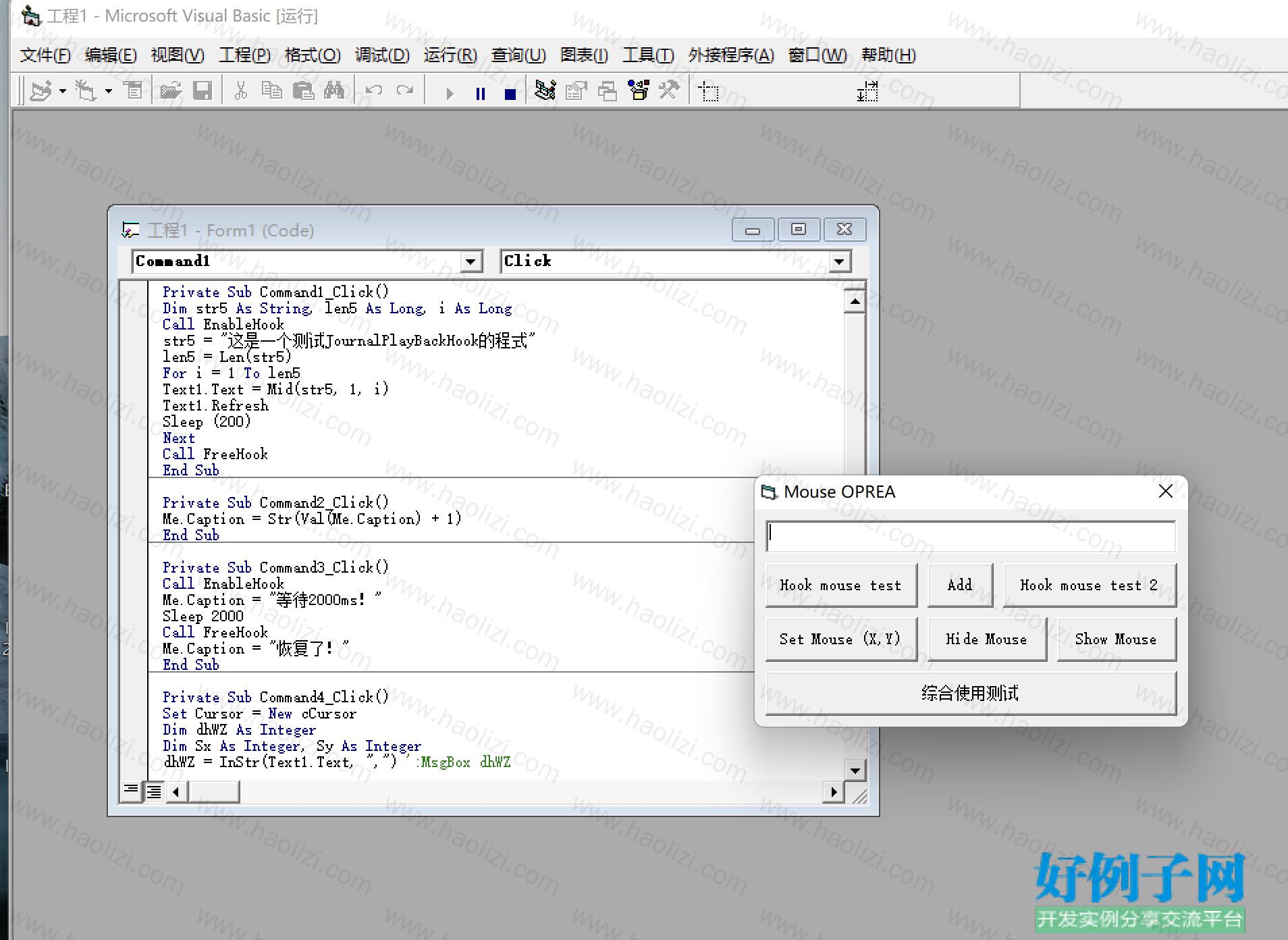Click the Find binoculars icon

coord(334,90)
